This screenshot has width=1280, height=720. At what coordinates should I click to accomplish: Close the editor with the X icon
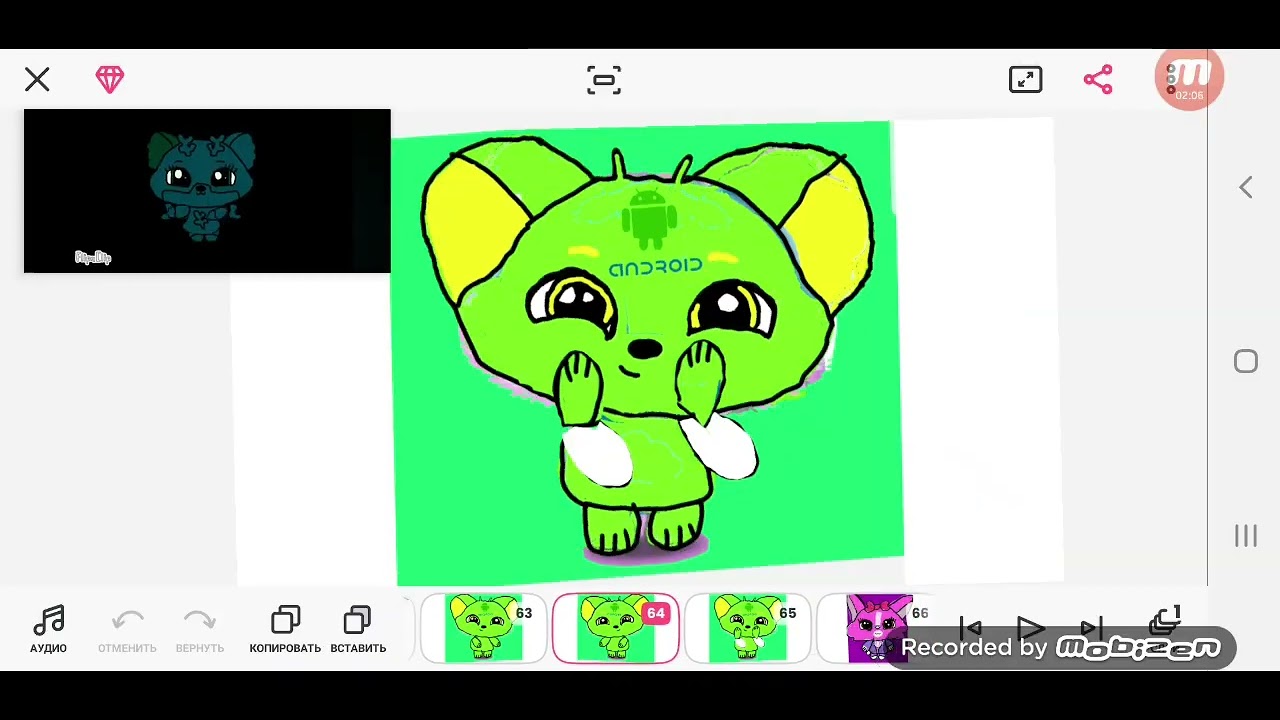[37, 79]
